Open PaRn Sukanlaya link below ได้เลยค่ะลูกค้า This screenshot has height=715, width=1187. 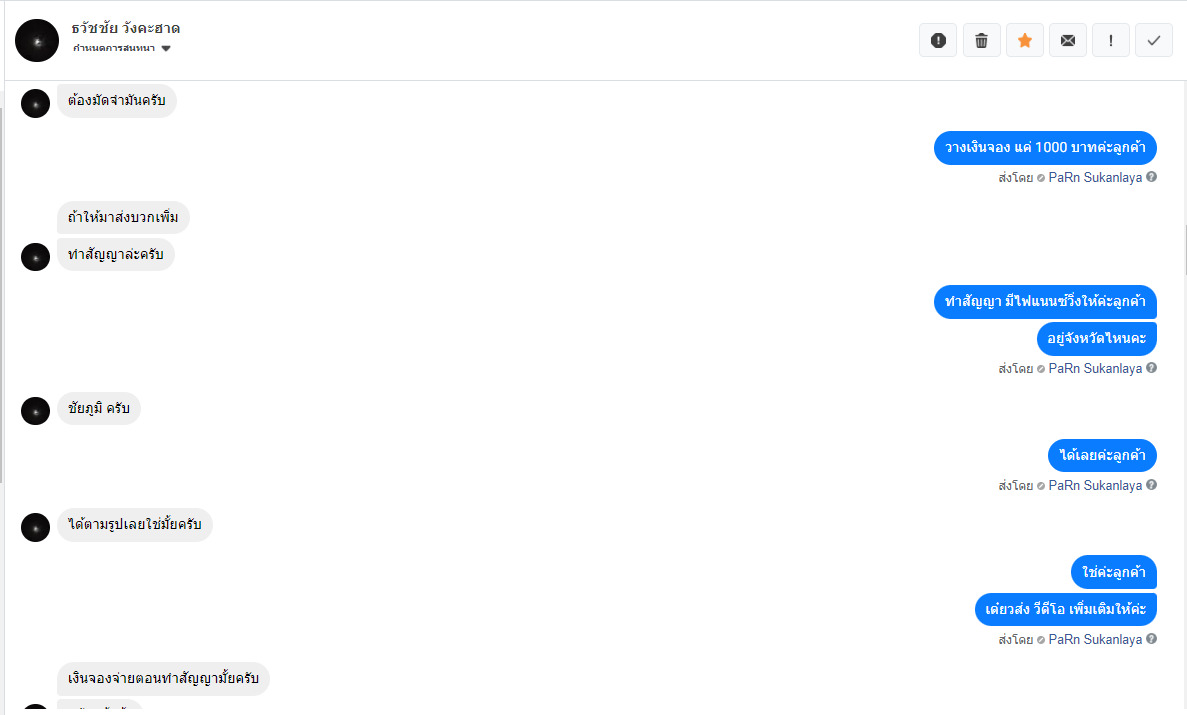(1095, 486)
